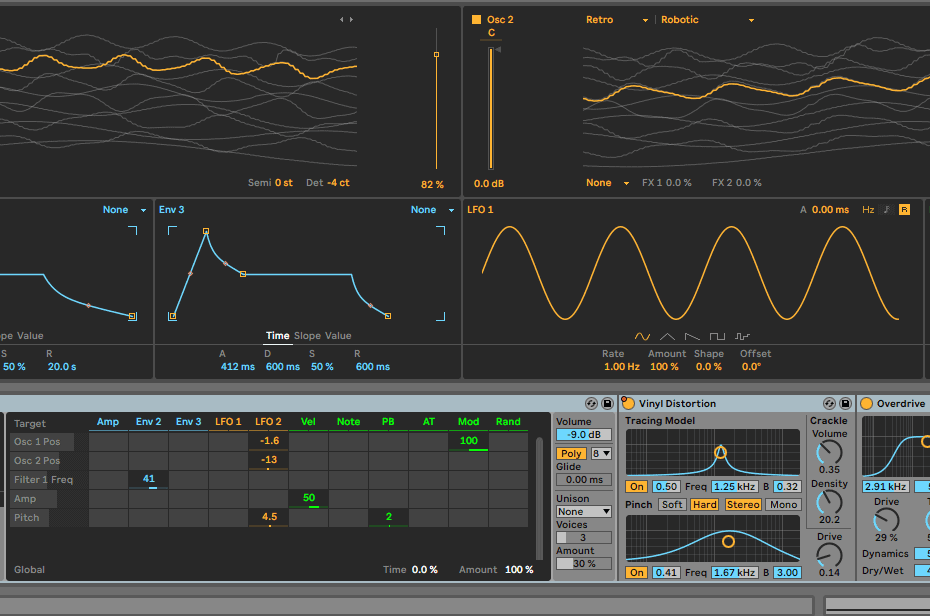Click the 82 percent oscillator level slider

[437, 53]
